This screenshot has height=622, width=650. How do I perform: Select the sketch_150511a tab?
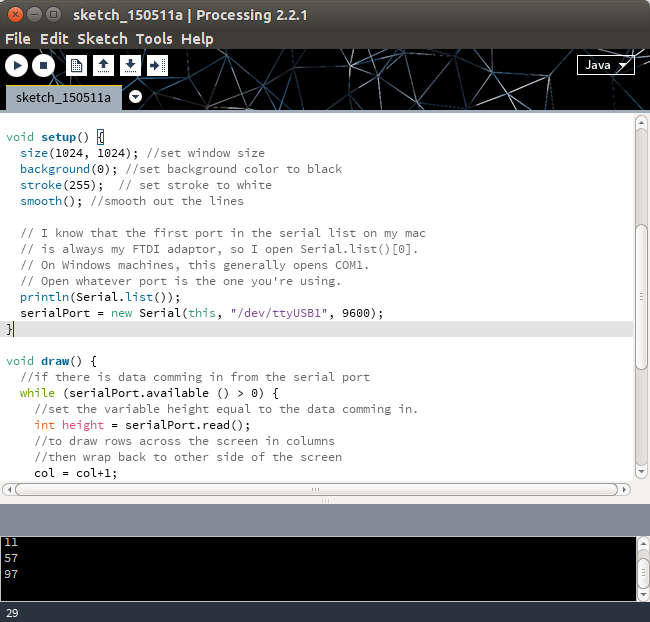pyautogui.click(x=64, y=98)
